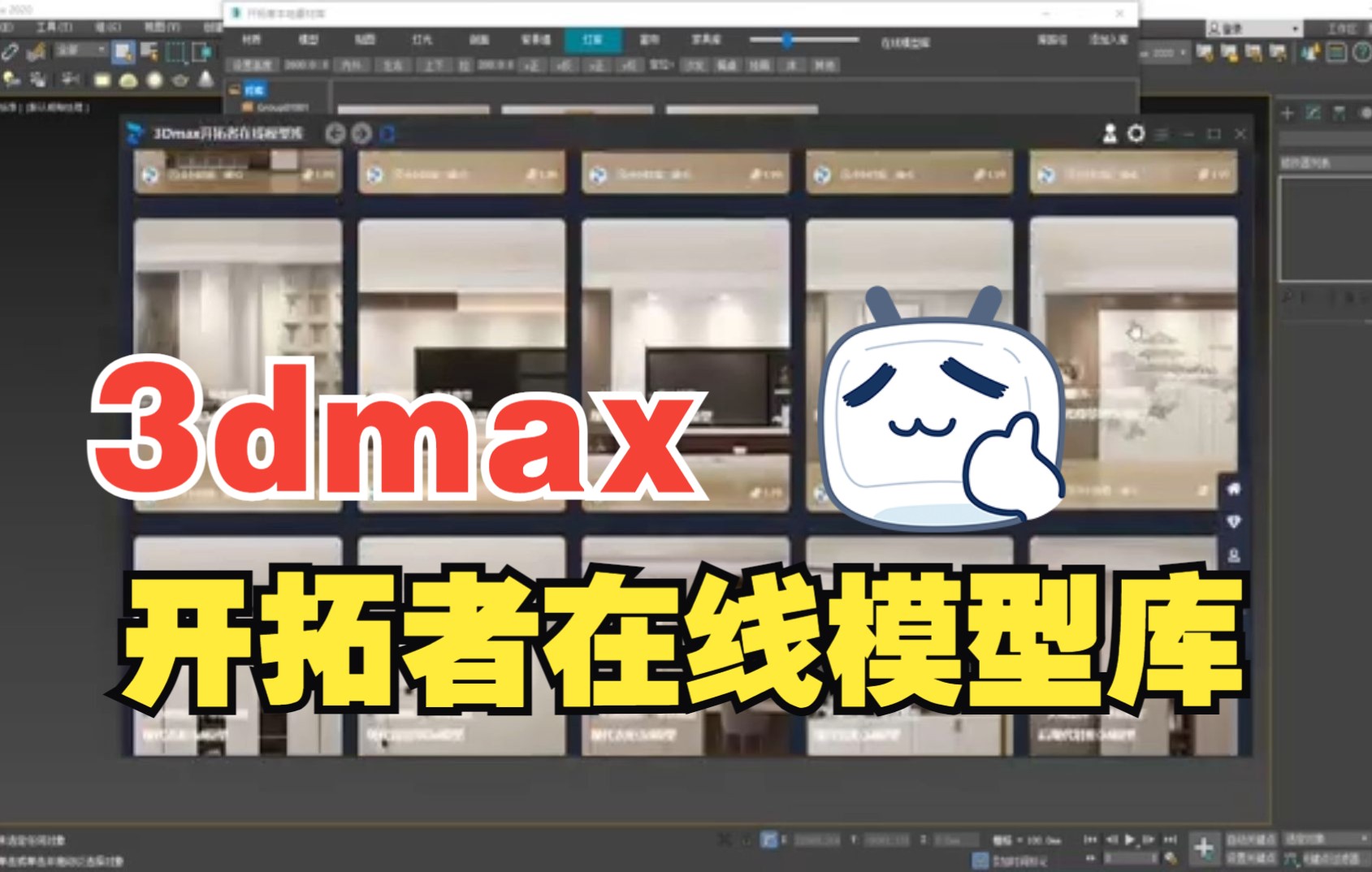Screen dimensions: 1372x872
Task: Open the modifier list dropdown
Action: 1325,163
